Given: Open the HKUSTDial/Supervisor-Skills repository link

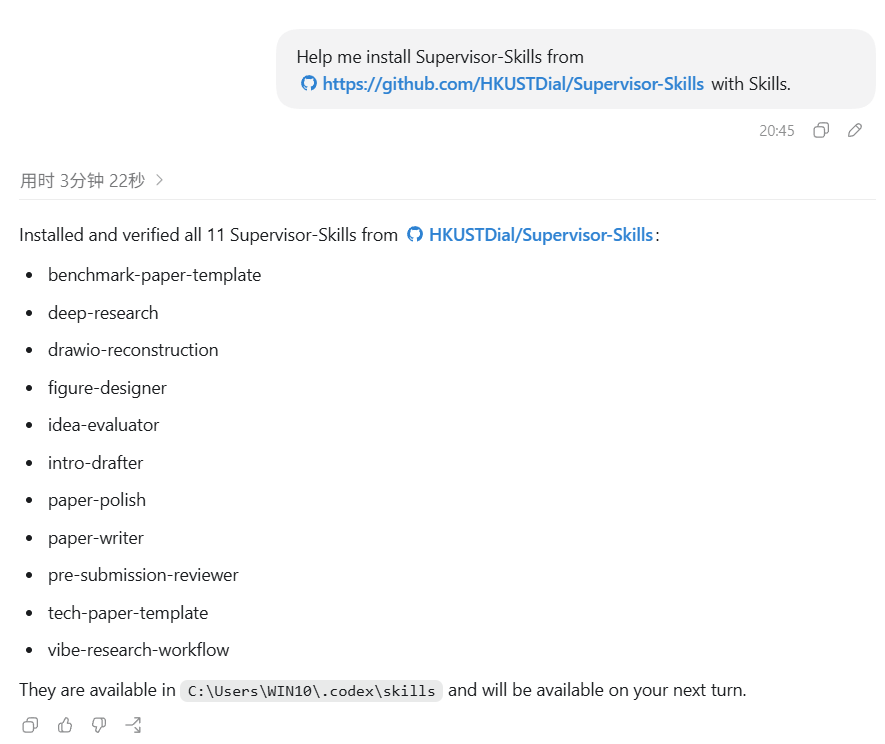Looking at the screenshot, I should [541, 234].
